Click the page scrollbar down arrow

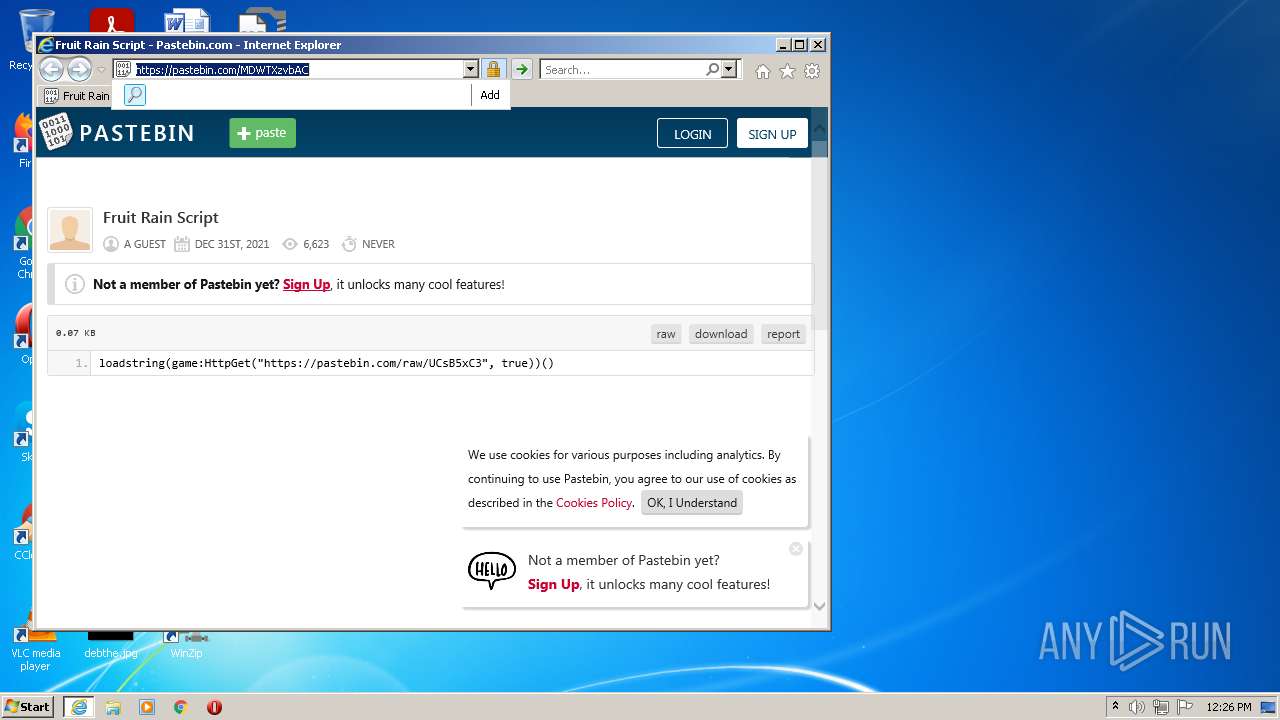819,606
